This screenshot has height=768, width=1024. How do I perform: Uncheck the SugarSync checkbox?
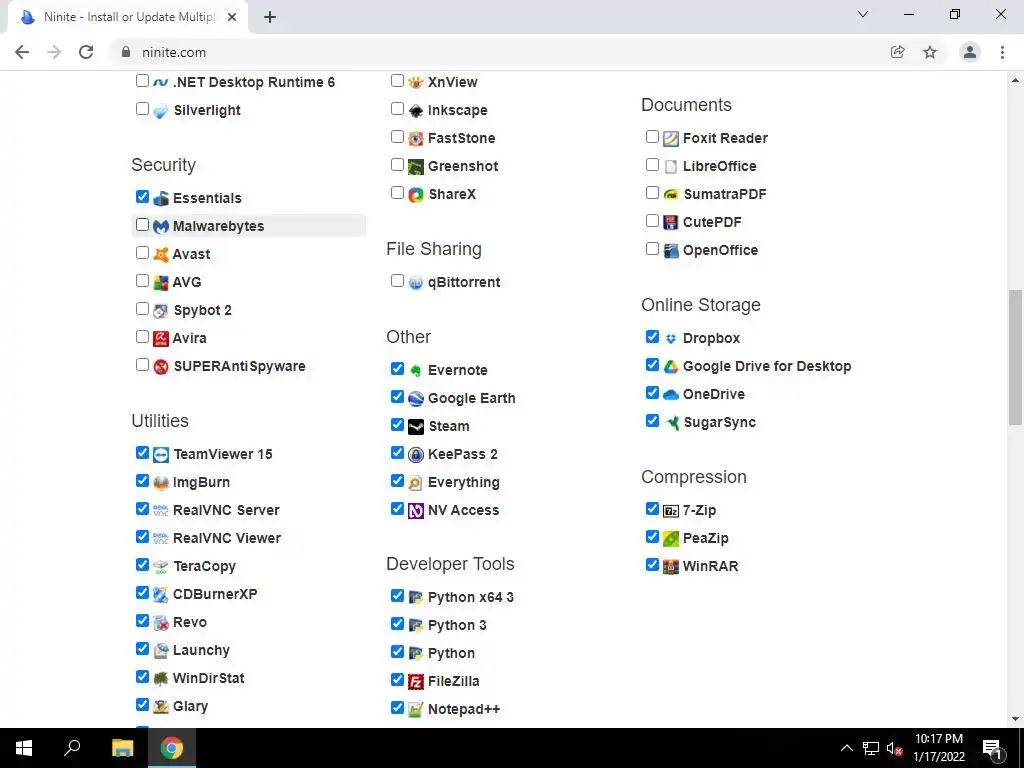tap(652, 421)
